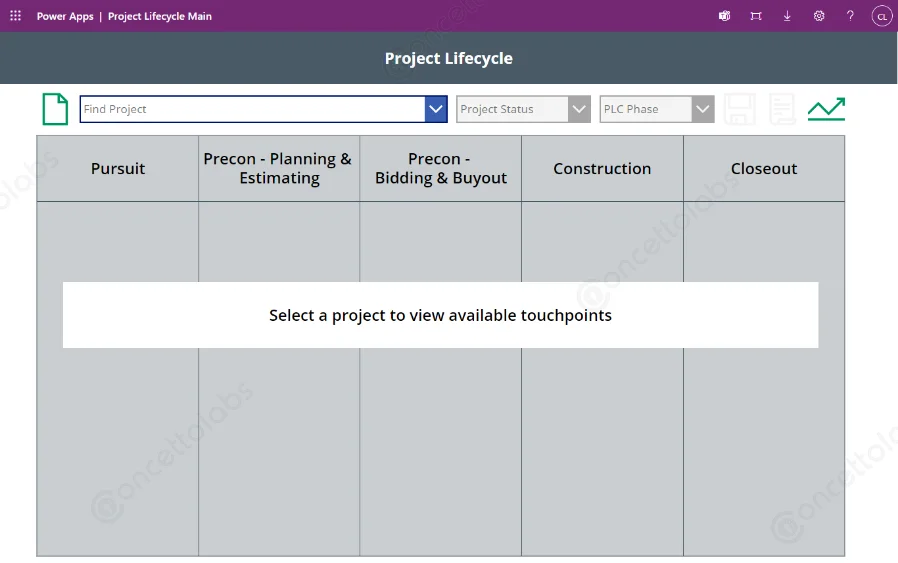Image resolution: width=898 pixels, height=563 pixels.
Task: Select the Construction phase column header
Action: coord(602,169)
